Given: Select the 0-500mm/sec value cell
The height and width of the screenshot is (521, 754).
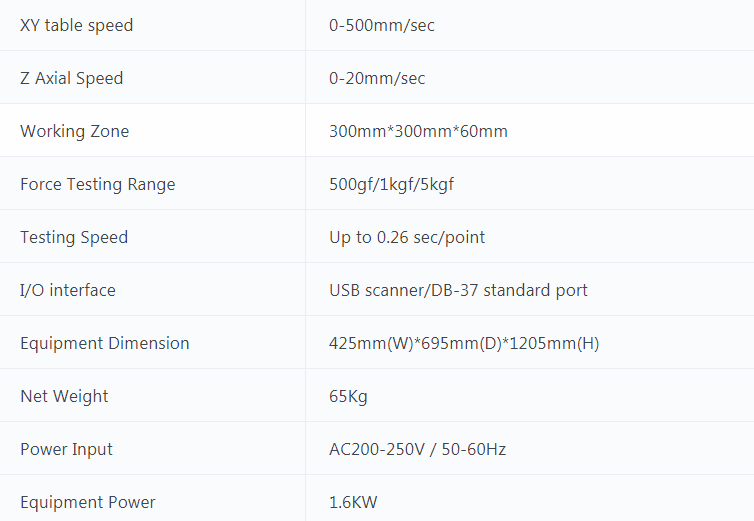Looking at the screenshot, I should tap(382, 25).
